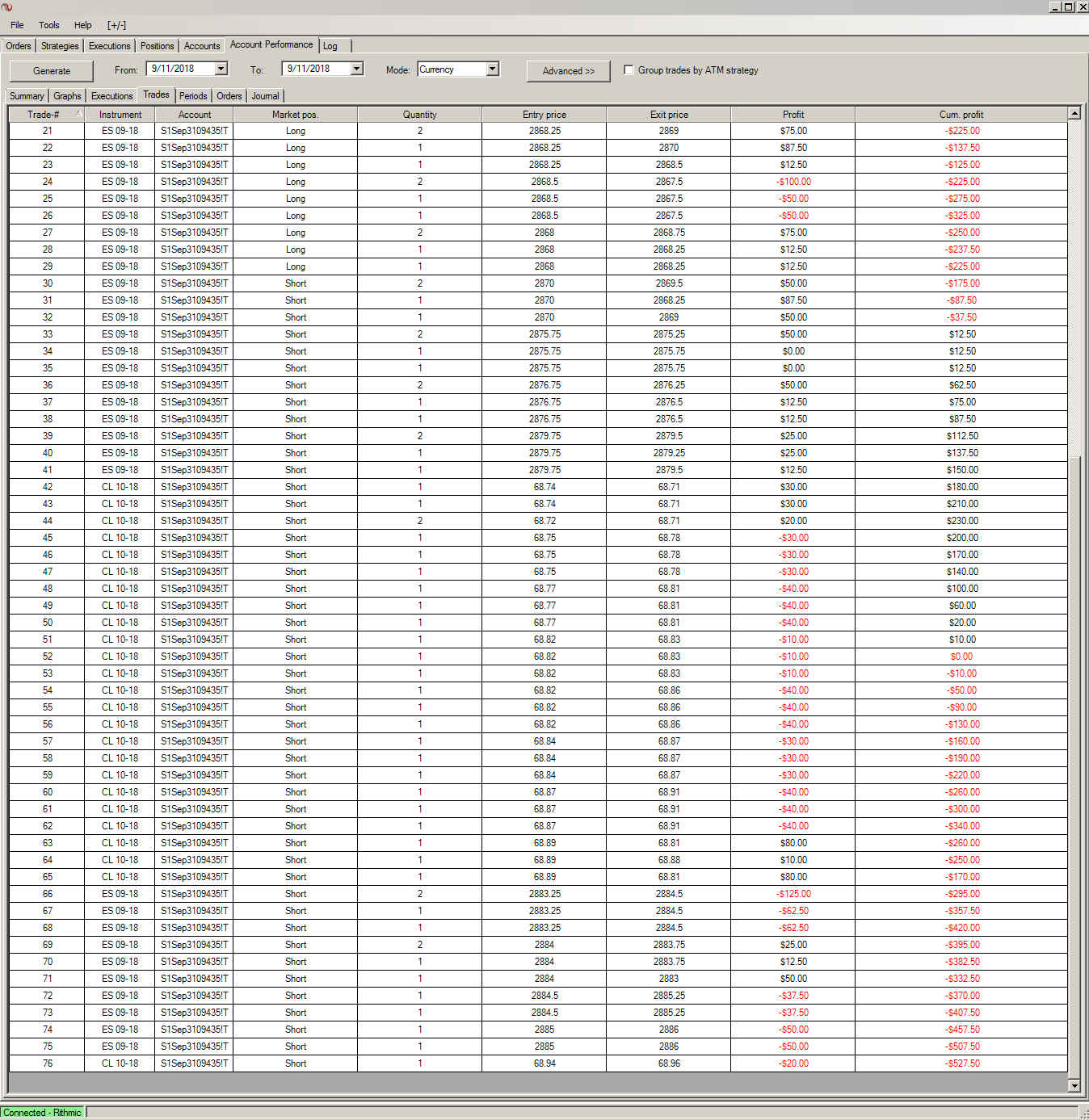Select trade number 21 in the Trade-# column
The width and height of the screenshot is (1089, 1120).
[47, 131]
